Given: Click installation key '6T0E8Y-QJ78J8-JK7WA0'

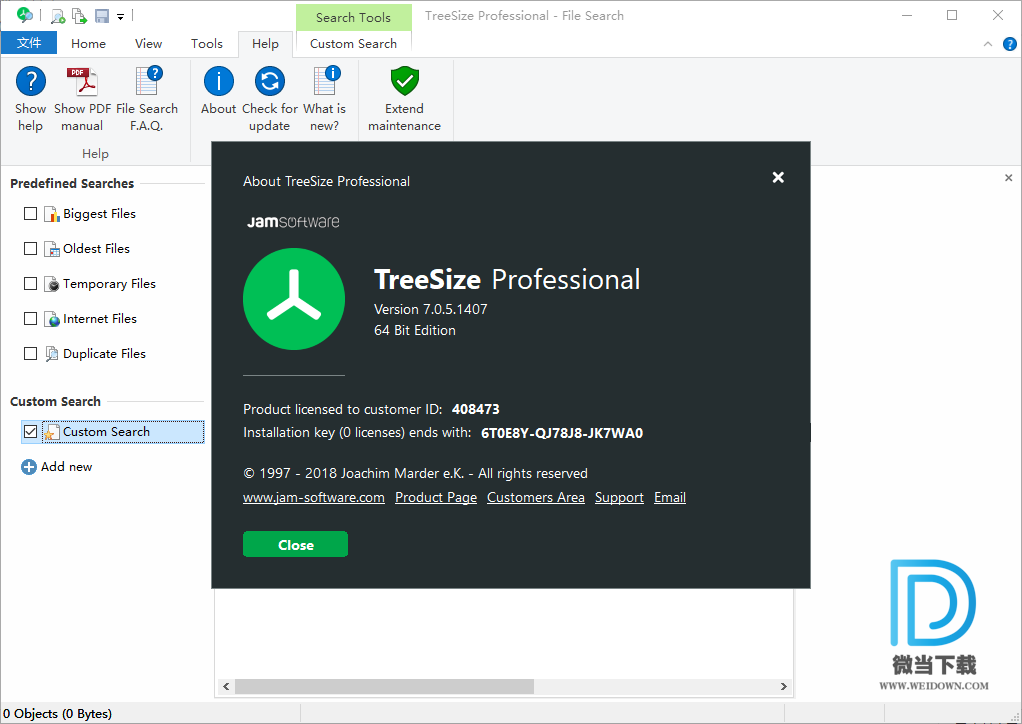Looking at the screenshot, I should 562,433.
